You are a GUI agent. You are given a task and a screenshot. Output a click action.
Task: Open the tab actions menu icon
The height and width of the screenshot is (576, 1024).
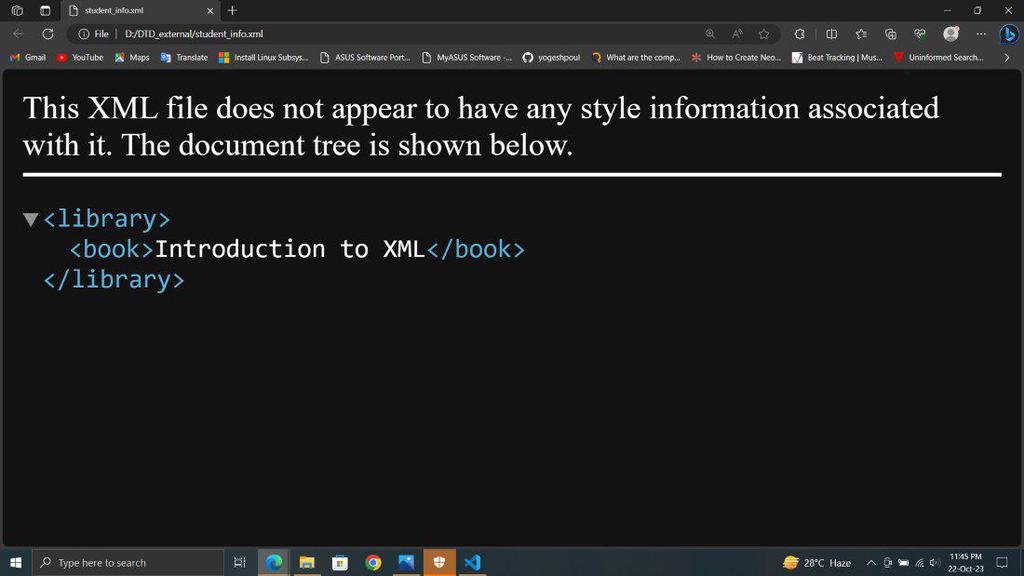click(45, 10)
